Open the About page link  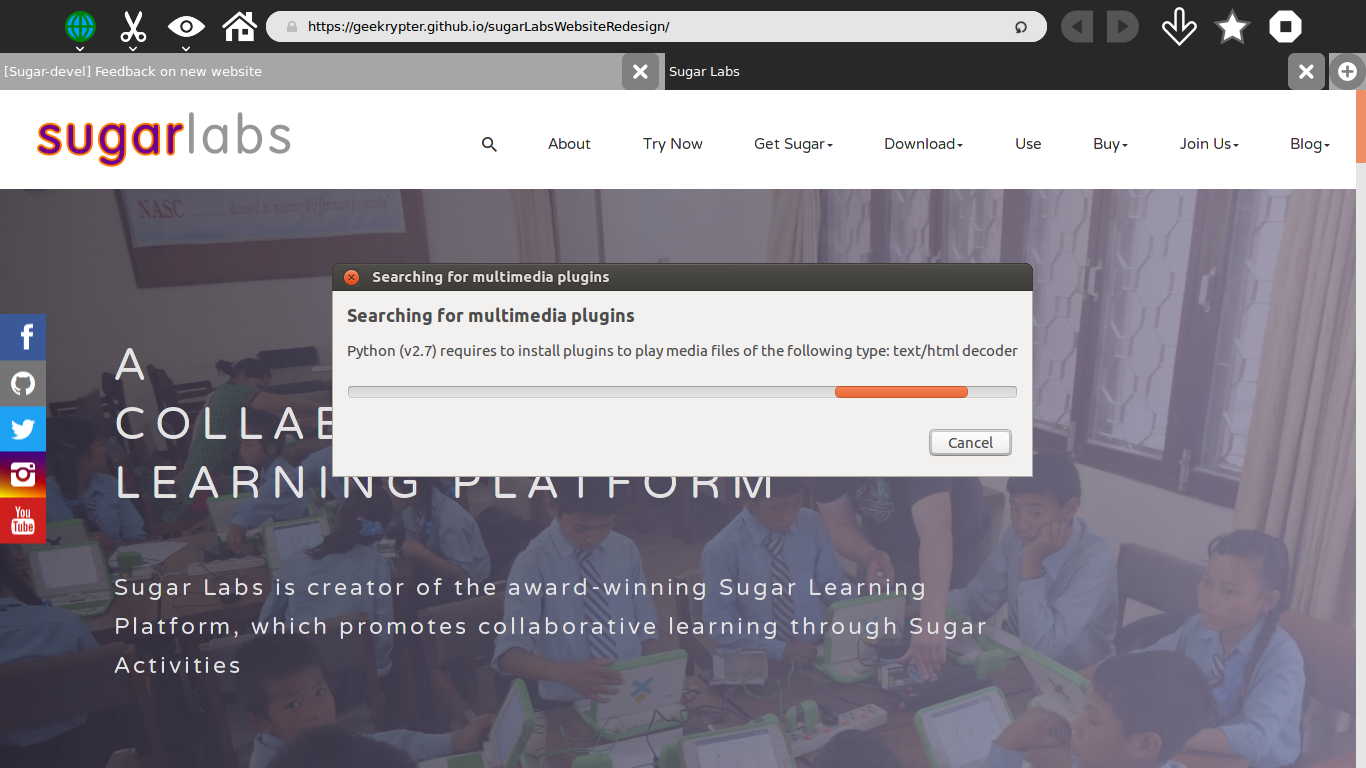(x=569, y=144)
